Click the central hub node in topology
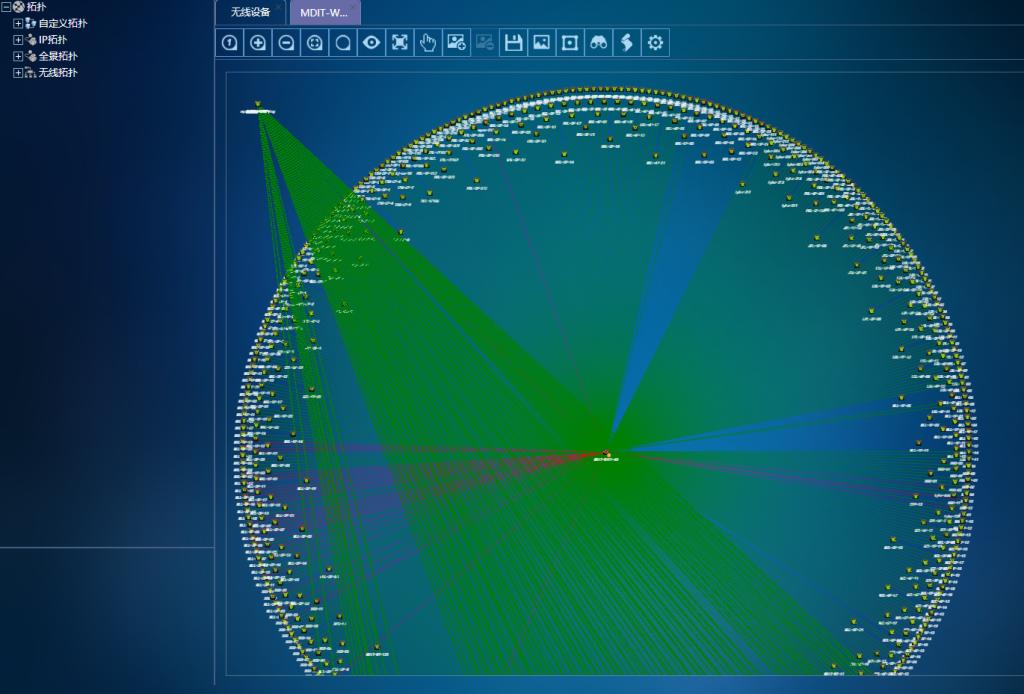The height and width of the screenshot is (694, 1024). [606, 454]
